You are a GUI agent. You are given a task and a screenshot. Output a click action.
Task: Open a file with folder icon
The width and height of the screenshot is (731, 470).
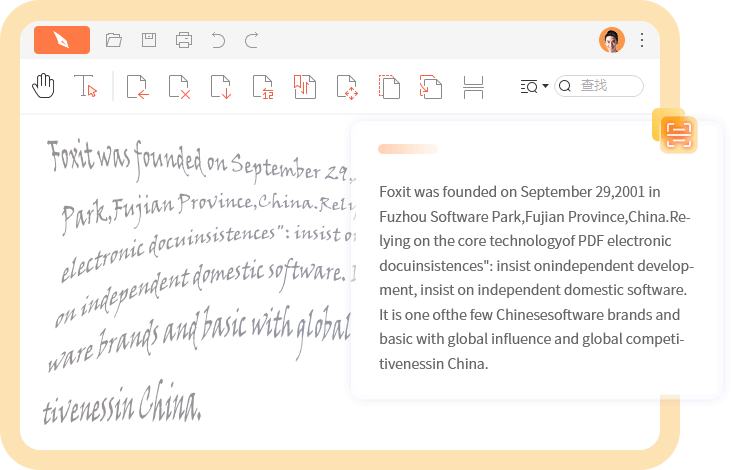point(114,40)
